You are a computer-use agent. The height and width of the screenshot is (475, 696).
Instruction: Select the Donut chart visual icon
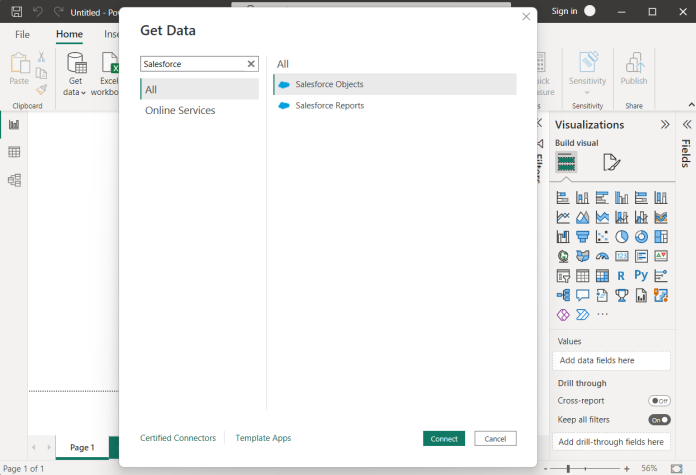(x=641, y=237)
